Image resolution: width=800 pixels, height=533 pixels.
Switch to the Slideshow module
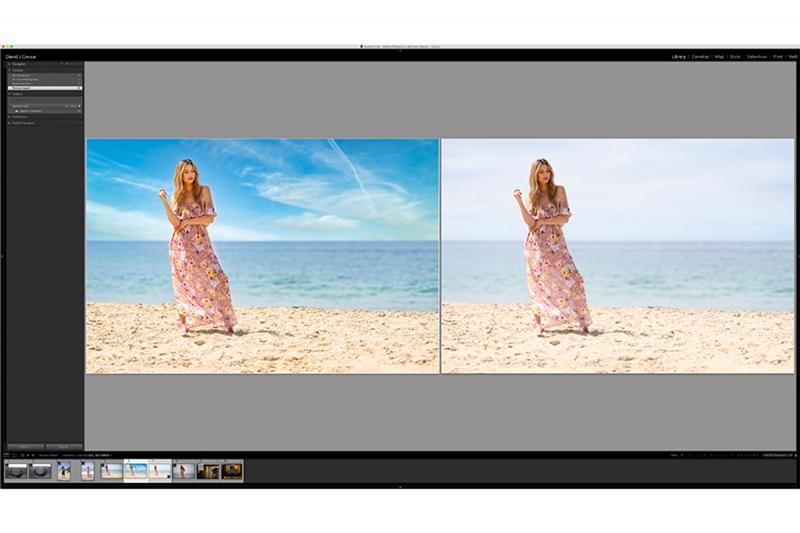pos(757,57)
